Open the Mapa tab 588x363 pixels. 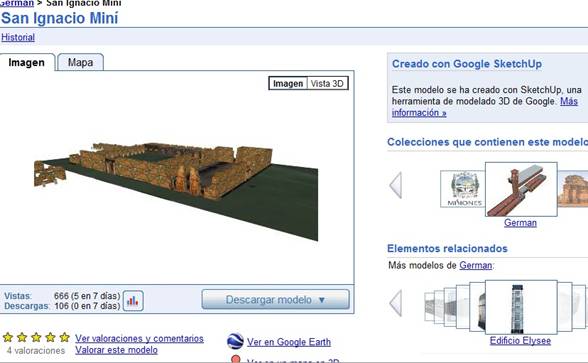pos(80,62)
